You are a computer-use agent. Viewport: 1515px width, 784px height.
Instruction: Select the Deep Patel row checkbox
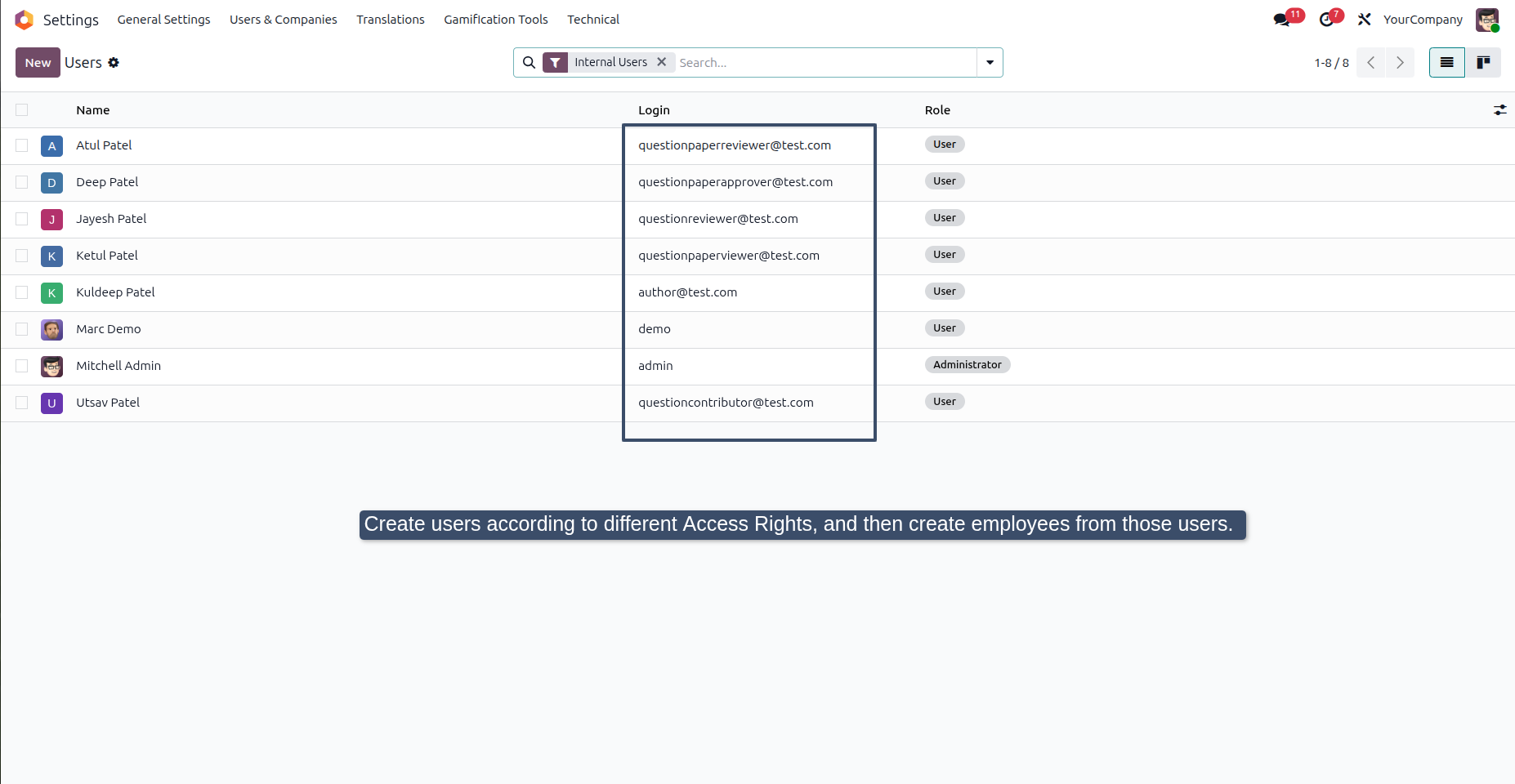point(22,182)
